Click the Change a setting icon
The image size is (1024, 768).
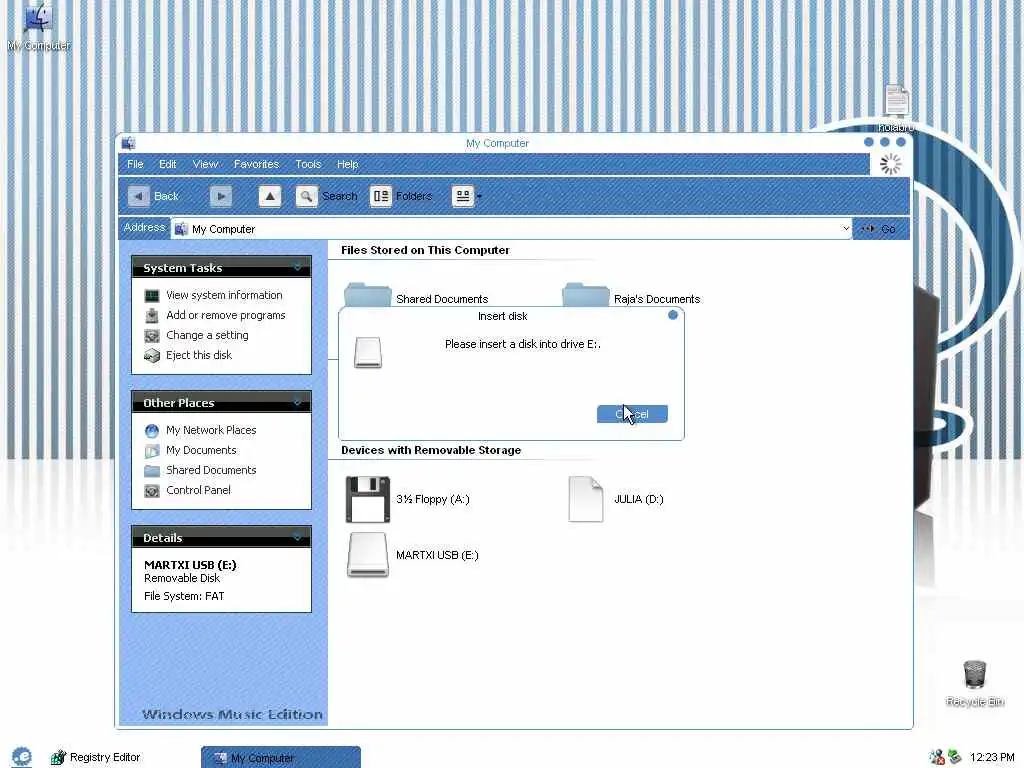click(152, 336)
